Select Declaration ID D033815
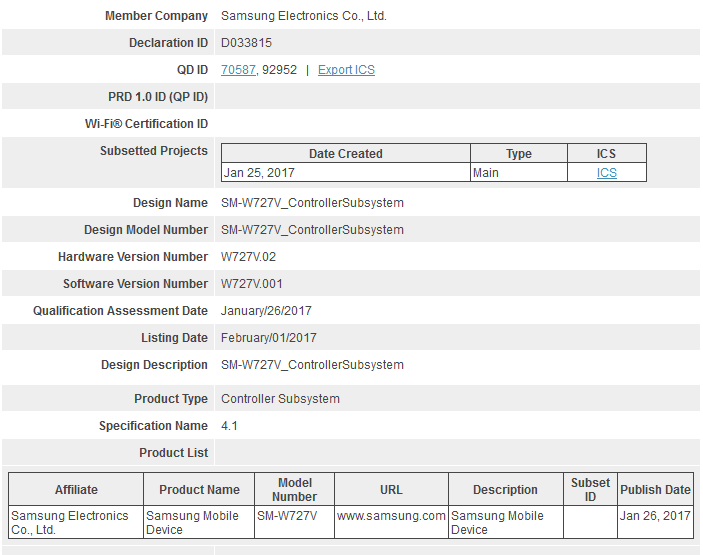The height and width of the screenshot is (555, 703). [246, 43]
